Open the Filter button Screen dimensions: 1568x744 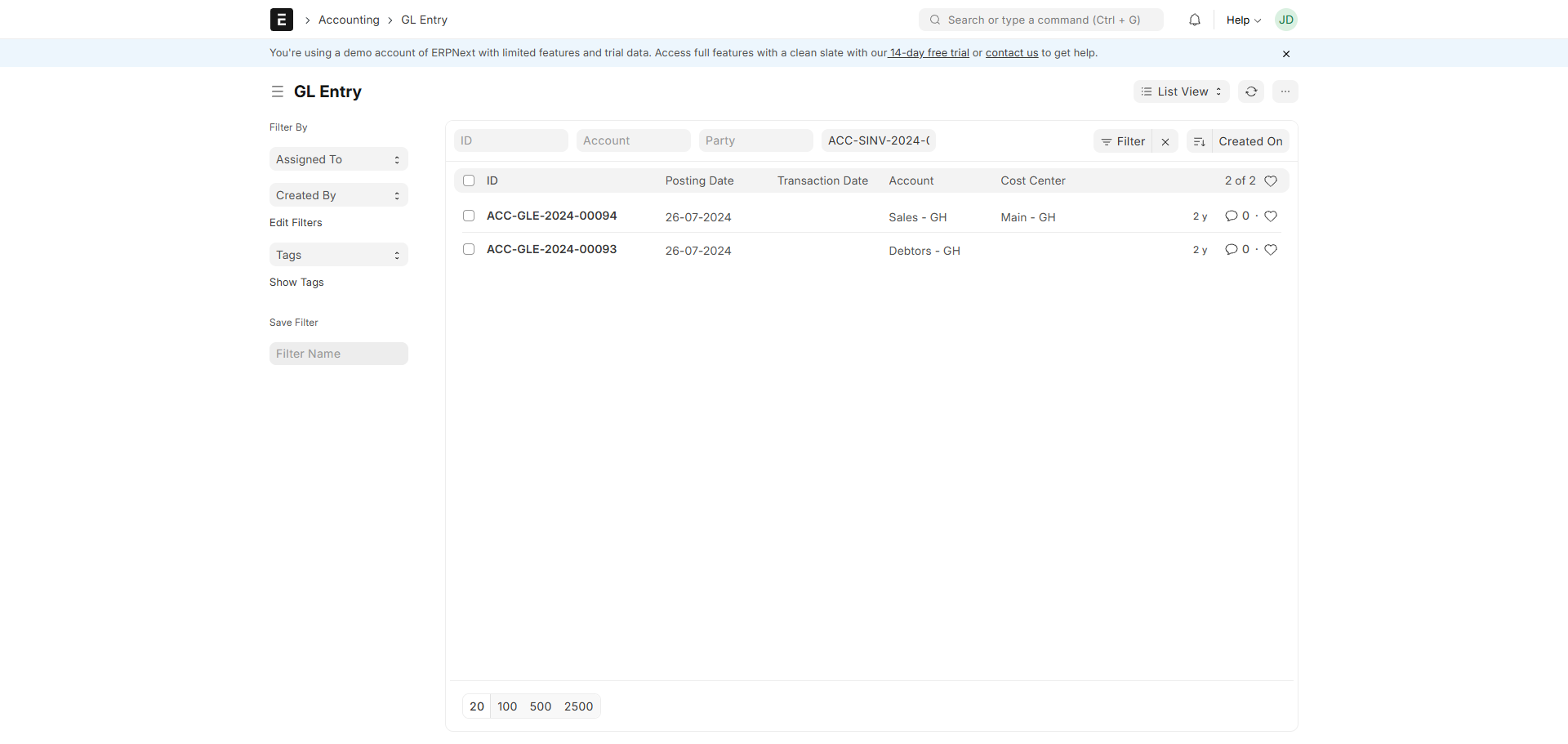pyautogui.click(x=1123, y=141)
